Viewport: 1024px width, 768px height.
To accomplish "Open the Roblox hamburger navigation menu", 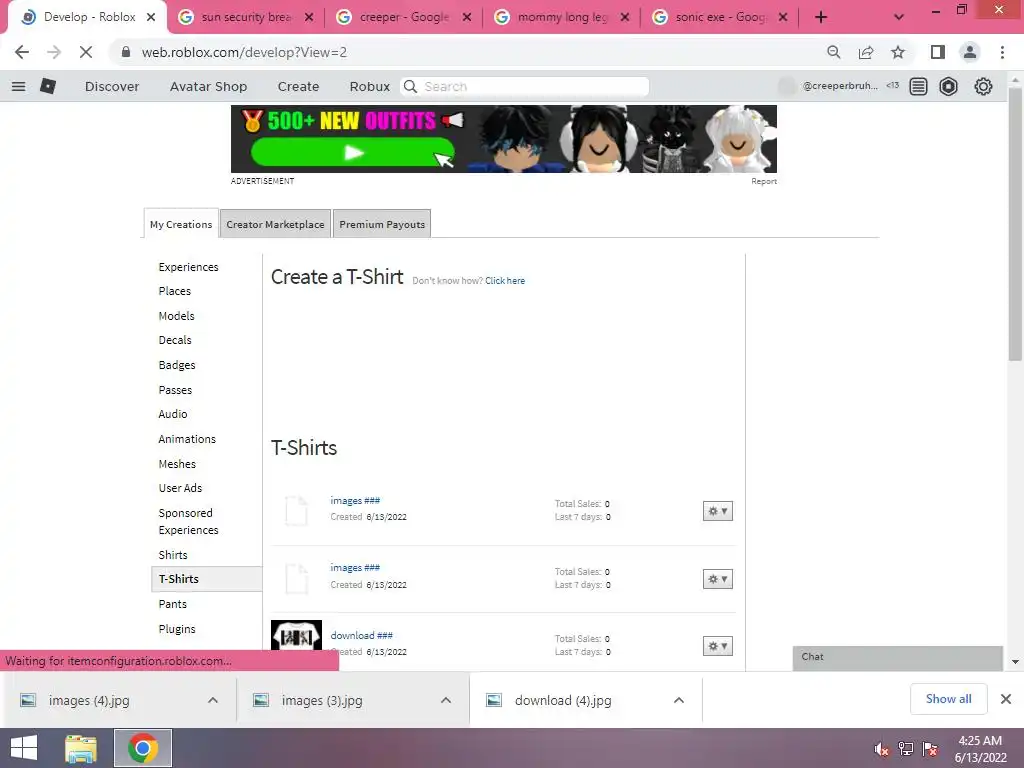I will point(18,86).
